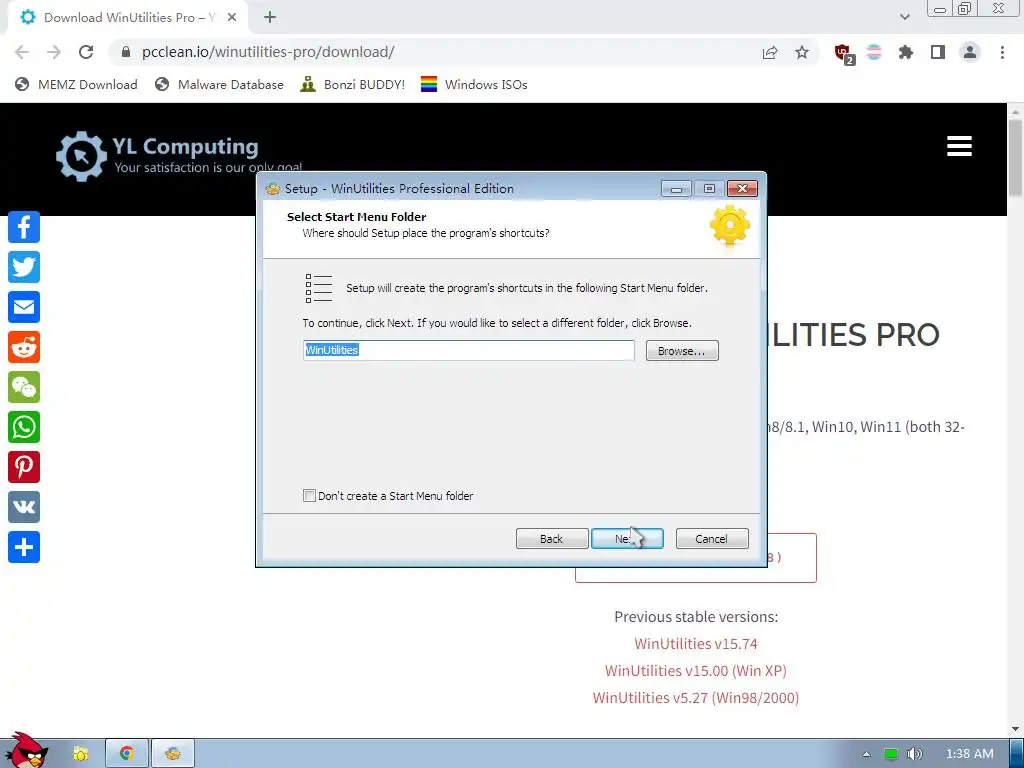Go forward in Chrome
This screenshot has width=1024, height=768.
point(54,52)
